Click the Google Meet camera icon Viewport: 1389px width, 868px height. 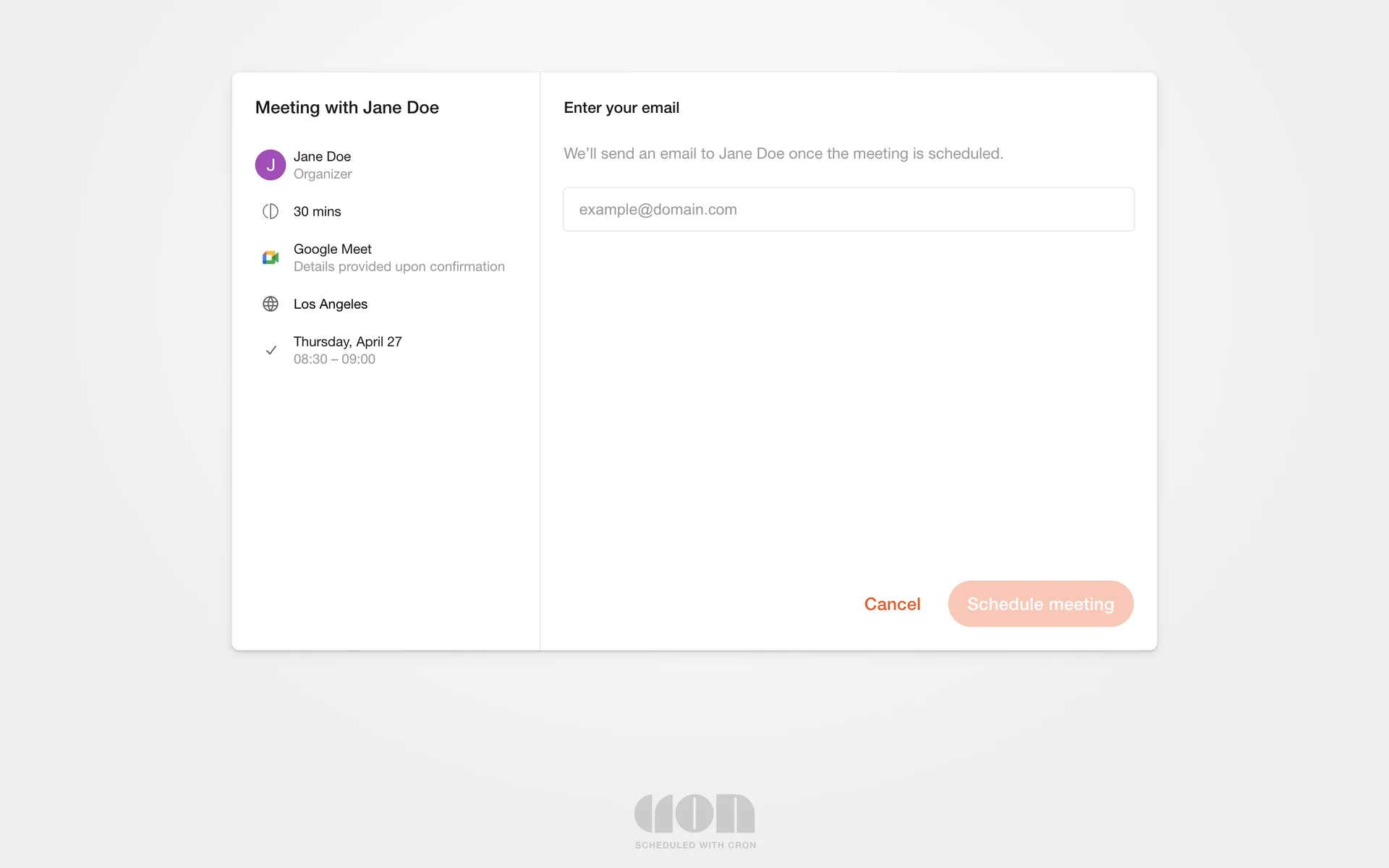(x=270, y=258)
